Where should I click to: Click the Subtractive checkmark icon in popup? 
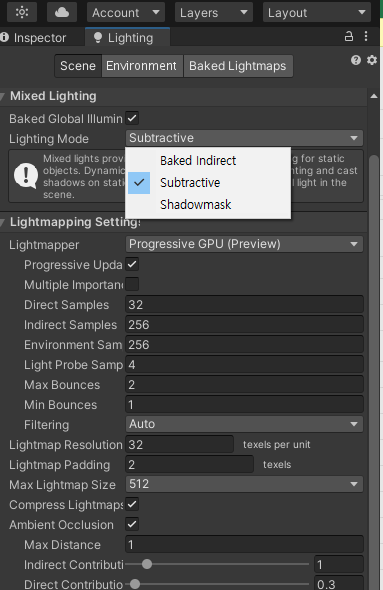pyautogui.click(x=139, y=183)
